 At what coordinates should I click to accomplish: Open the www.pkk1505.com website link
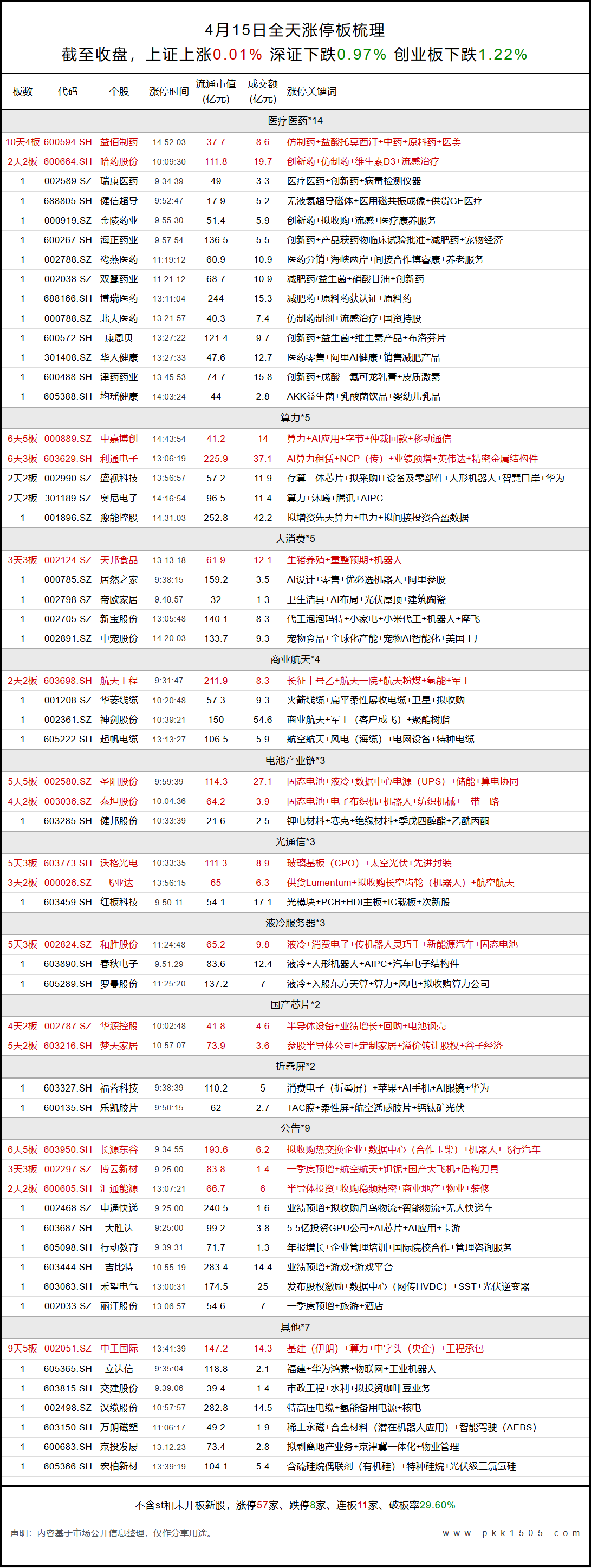tap(511, 1533)
